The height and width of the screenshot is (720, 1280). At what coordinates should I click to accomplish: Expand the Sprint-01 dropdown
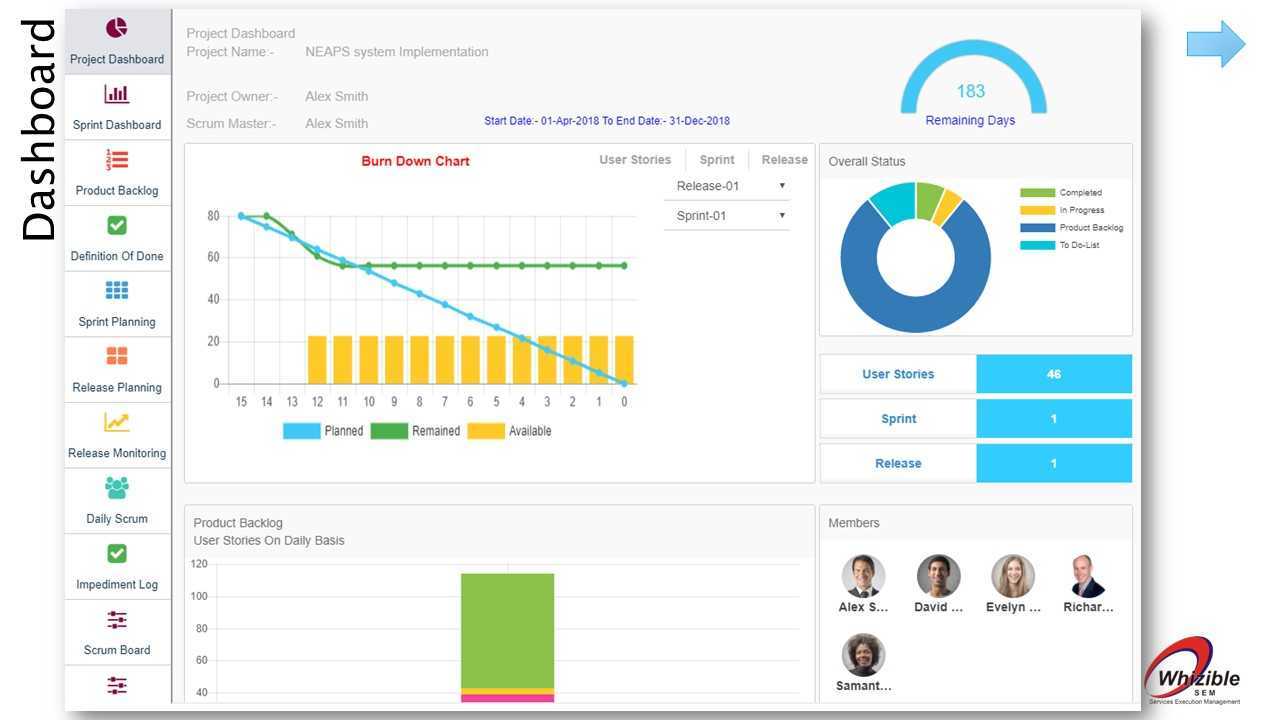click(x=727, y=215)
